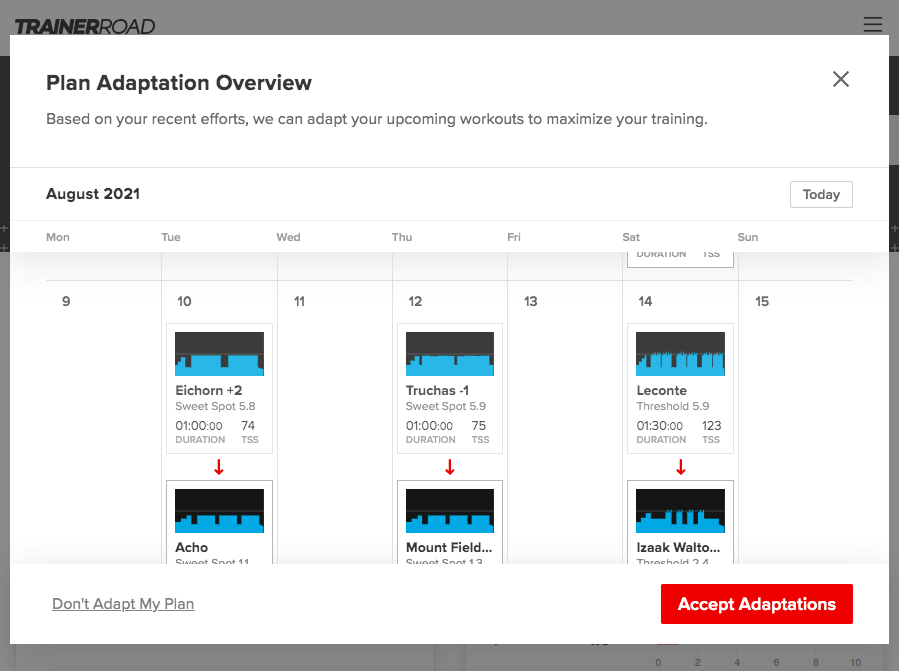View the Acho adapted workout graph
Image resolution: width=899 pixels, height=671 pixels.
tap(220, 511)
